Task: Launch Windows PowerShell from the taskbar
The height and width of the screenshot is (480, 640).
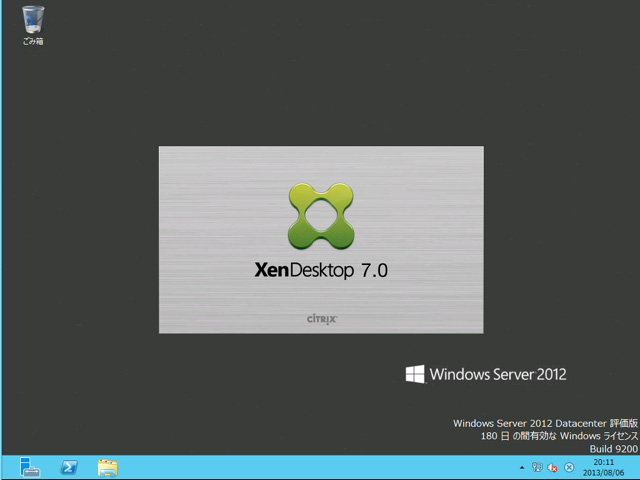Action: click(x=69, y=467)
